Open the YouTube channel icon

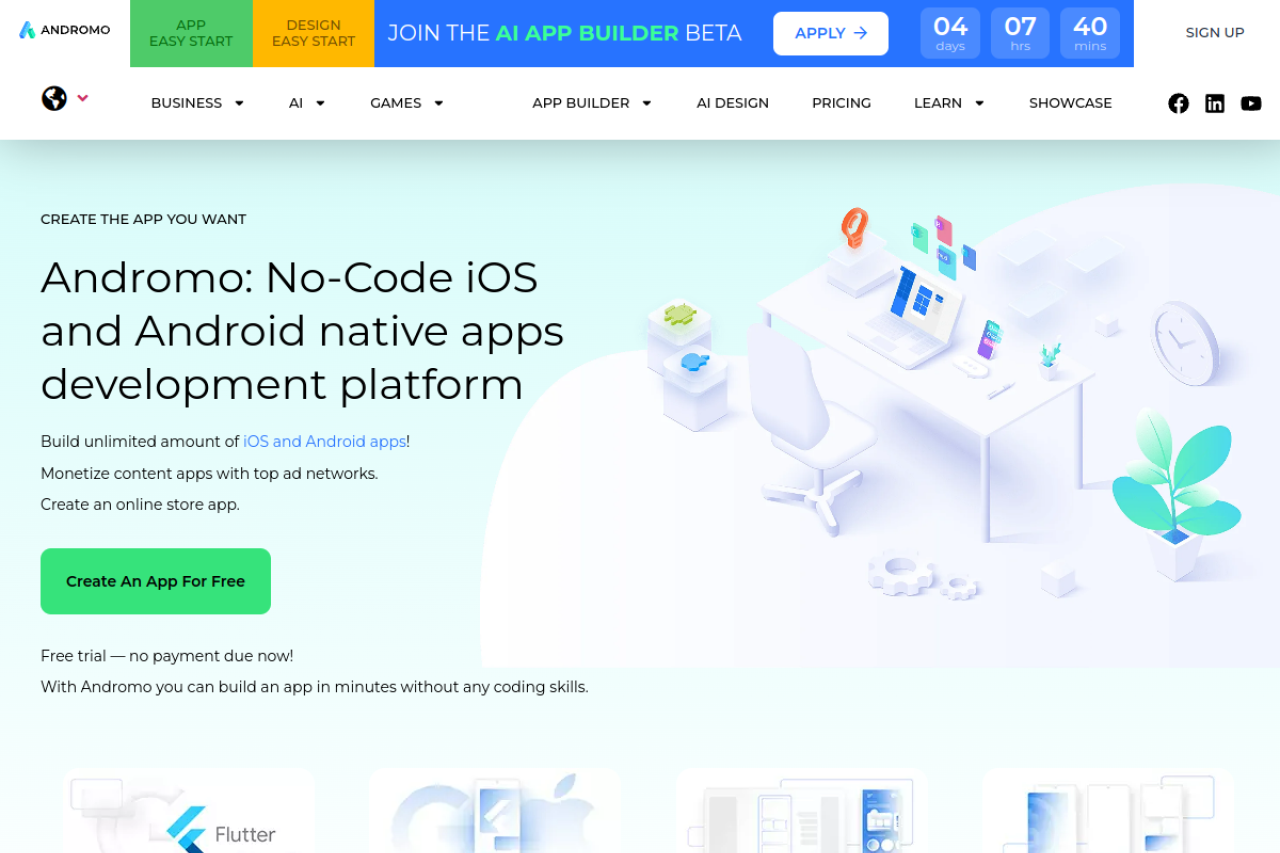(x=1250, y=103)
